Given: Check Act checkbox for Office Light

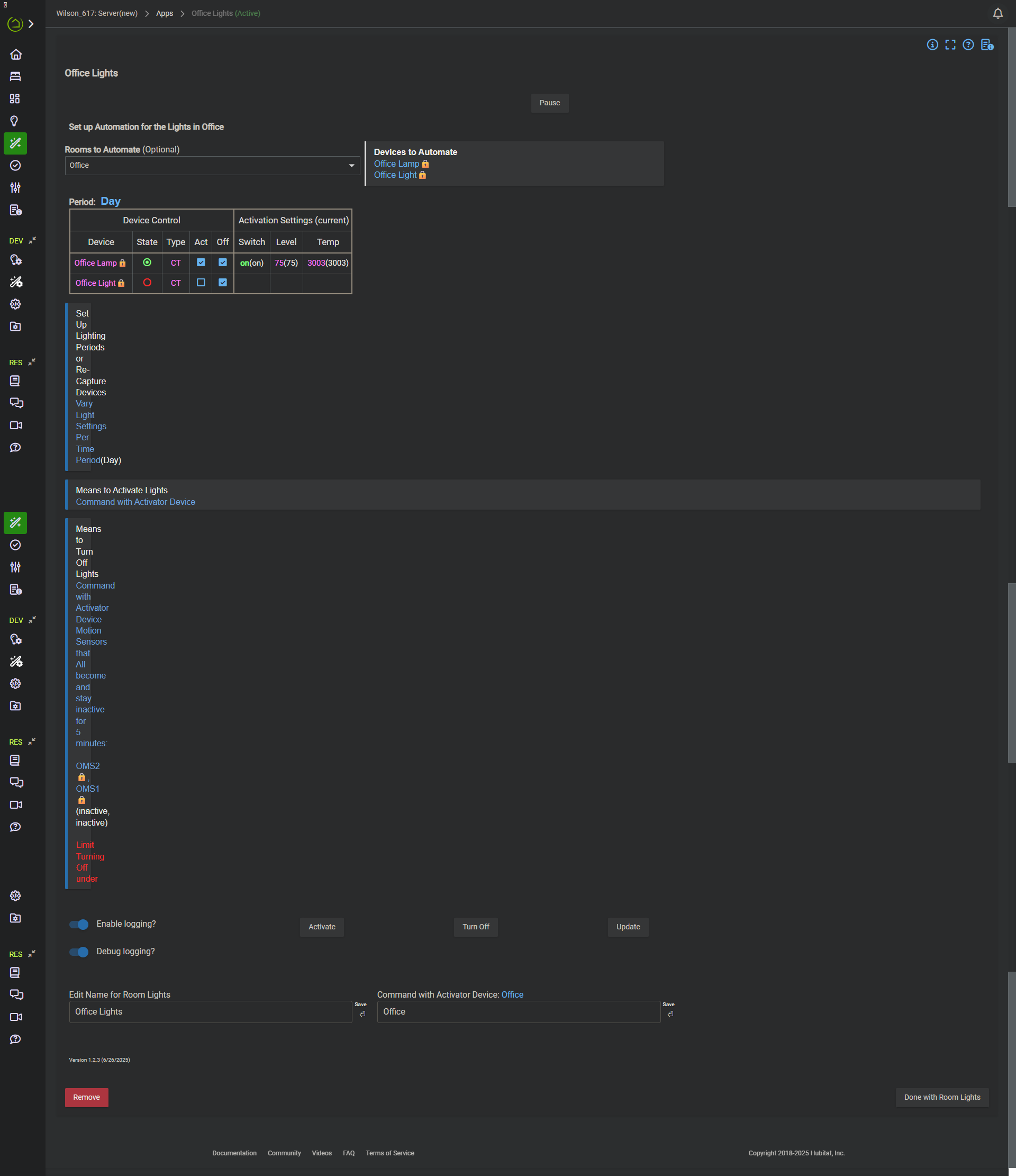Looking at the screenshot, I should pos(201,283).
